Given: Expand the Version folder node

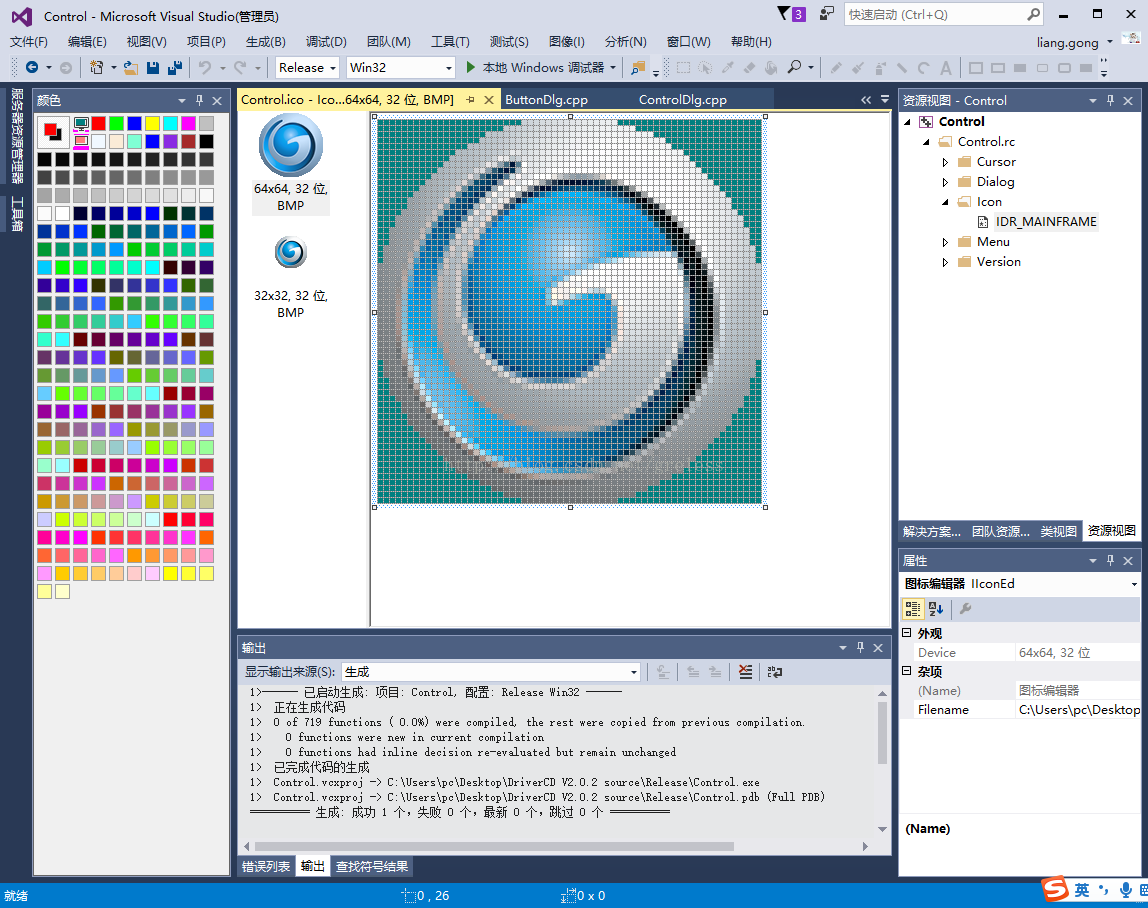Looking at the screenshot, I should point(944,261).
